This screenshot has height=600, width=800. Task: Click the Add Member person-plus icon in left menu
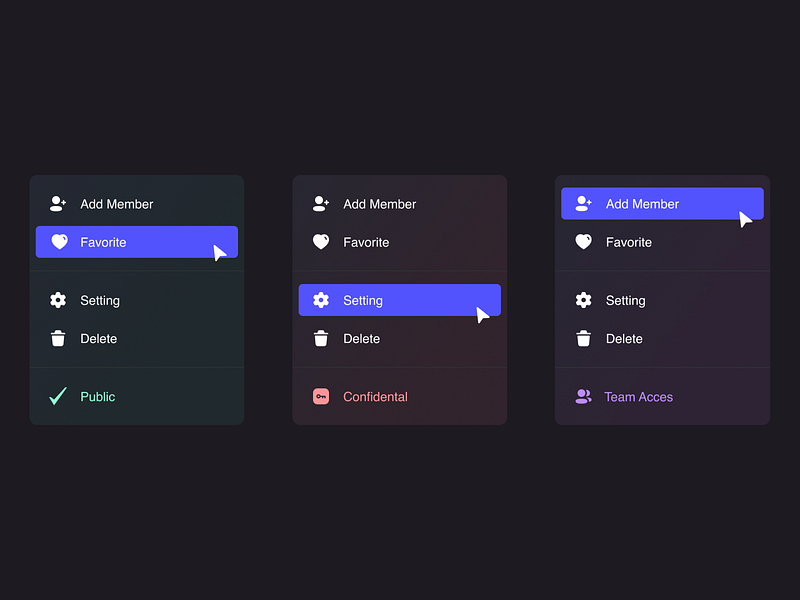point(57,204)
